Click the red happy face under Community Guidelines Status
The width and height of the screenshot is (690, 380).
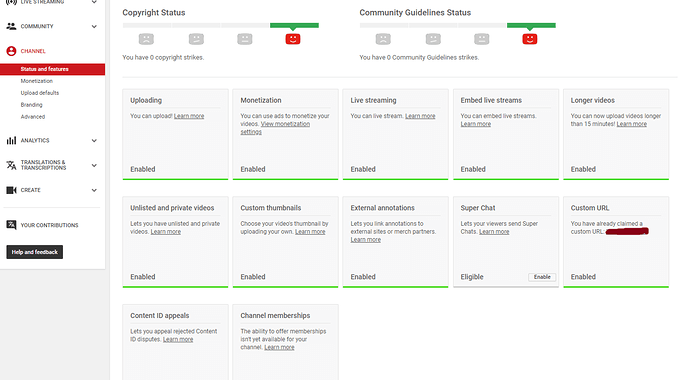[x=530, y=39]
